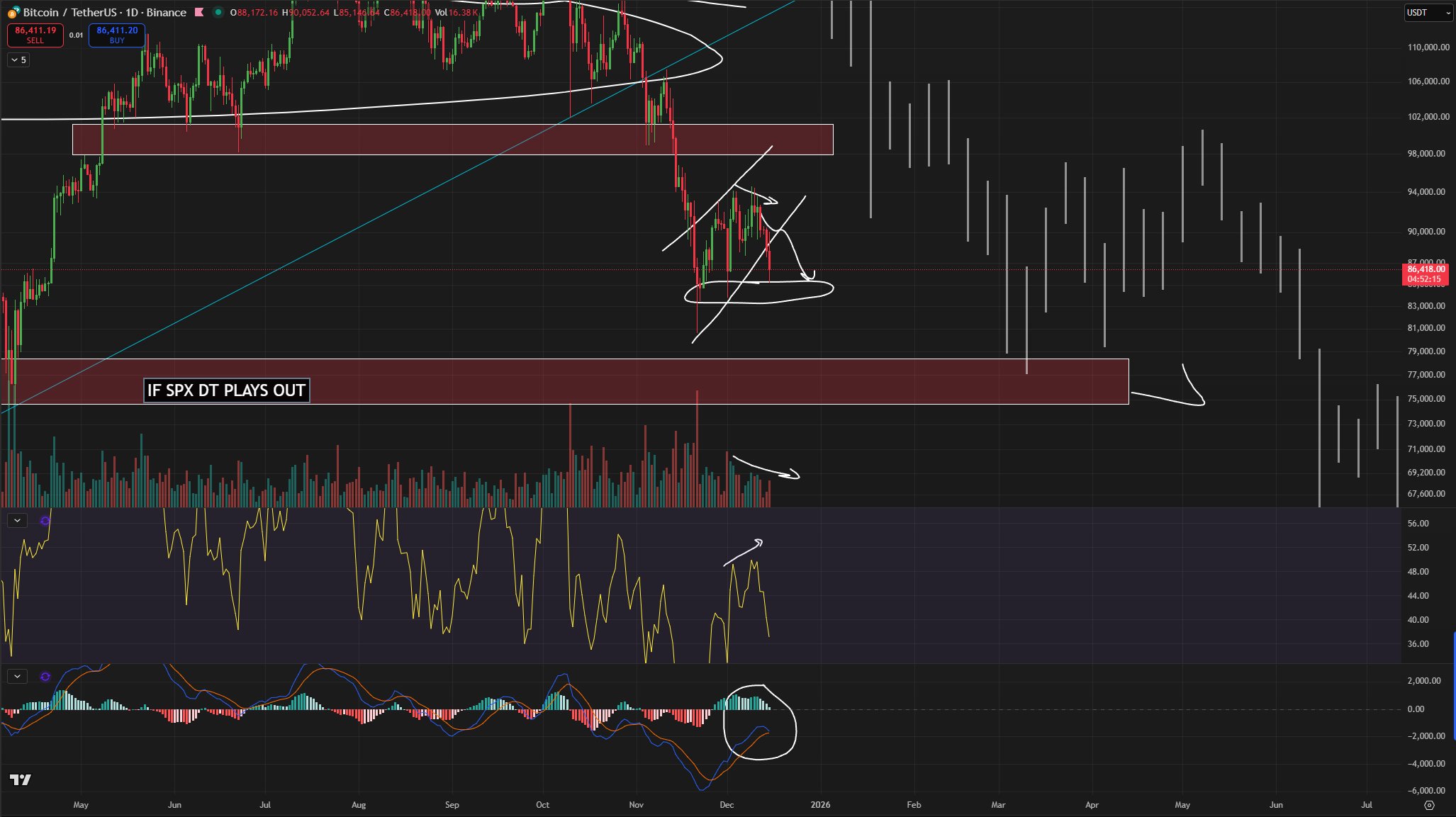Click the TradingView logo icon
Viewport: 1456px width, 817px height.
click(21, 780)
